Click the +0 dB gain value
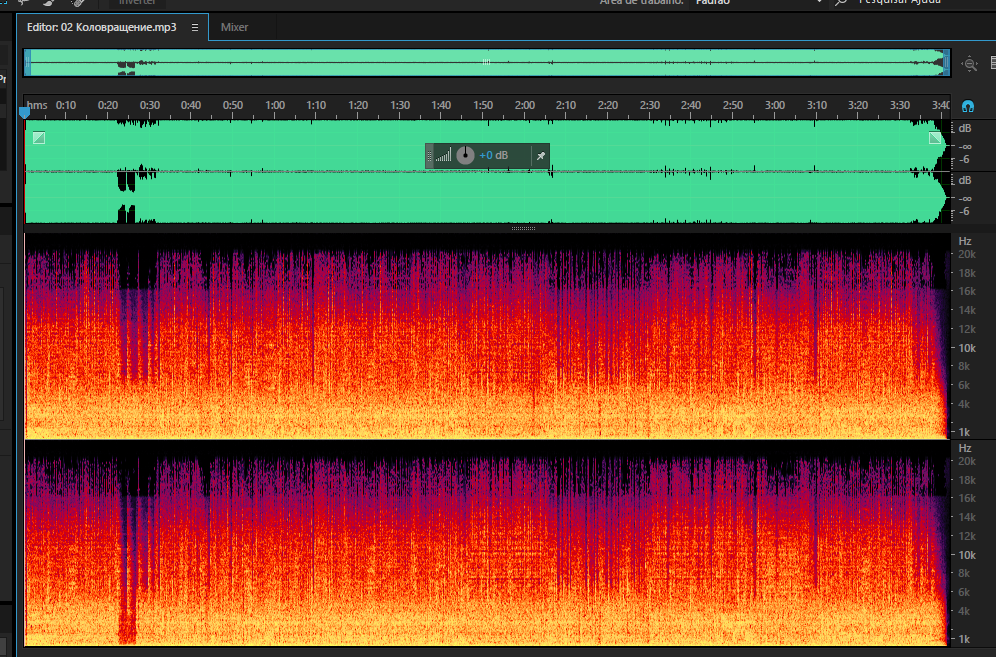This screenshot has height=657, width=996. (494, 155)
